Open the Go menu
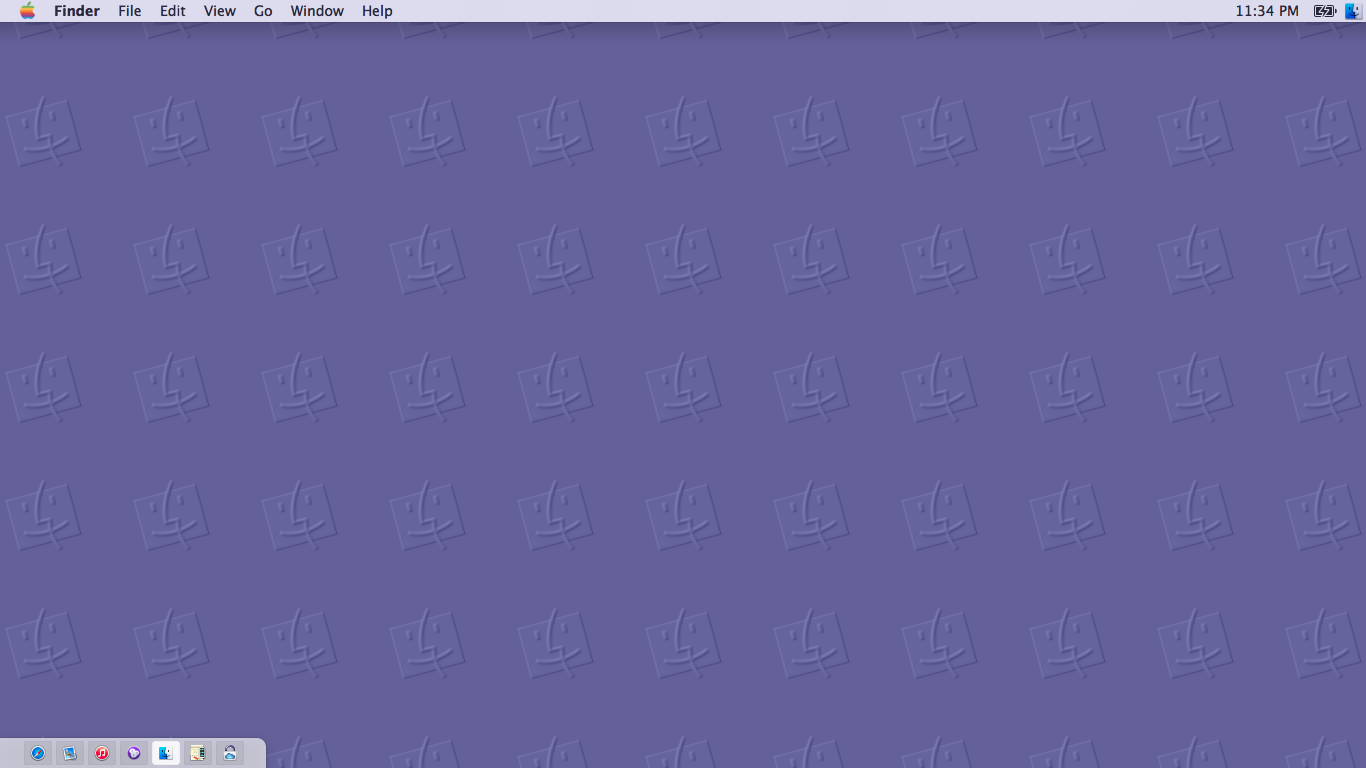The width and height of the screenshot is (1366, 768). pos(263,11)
